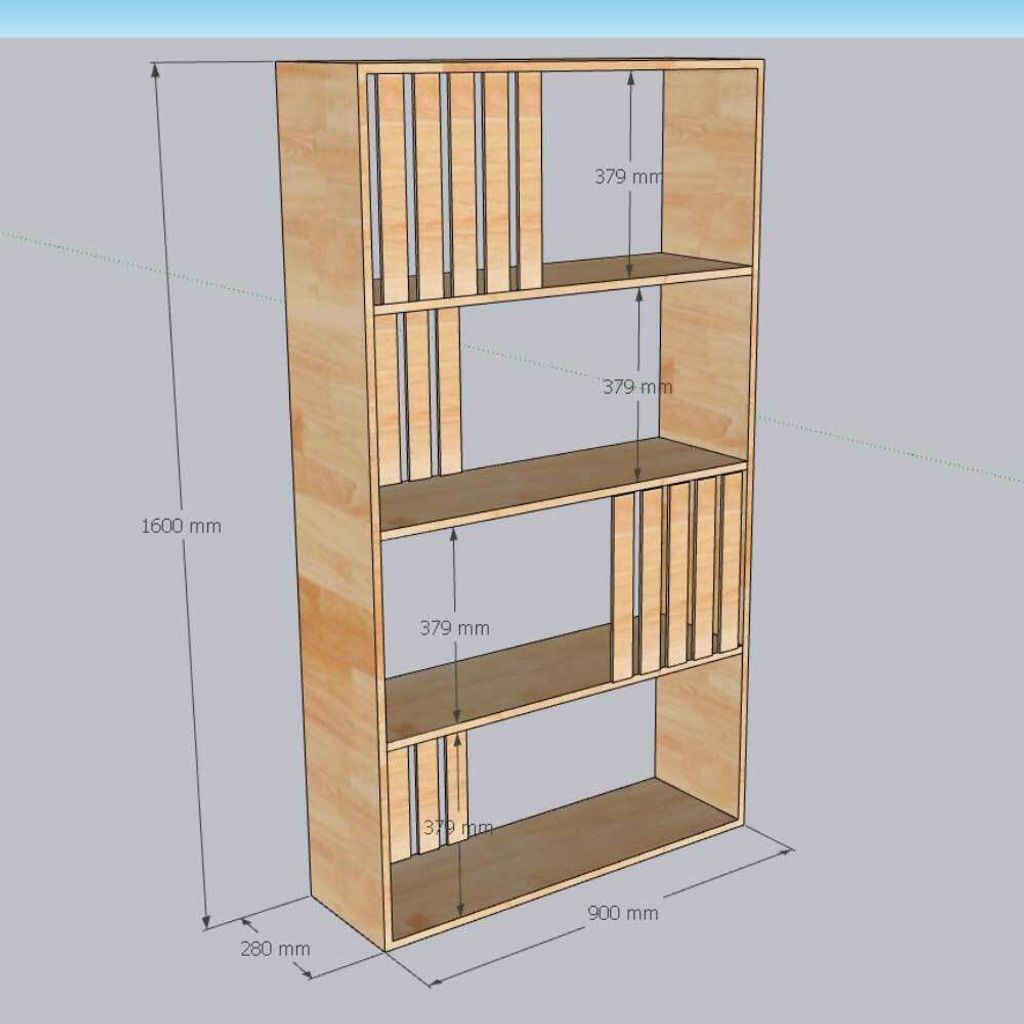Select the 1600 mm height dimension label
Image resolution: width=1024 pixels, height=1024 pixels.
click(x=181, y=526)
